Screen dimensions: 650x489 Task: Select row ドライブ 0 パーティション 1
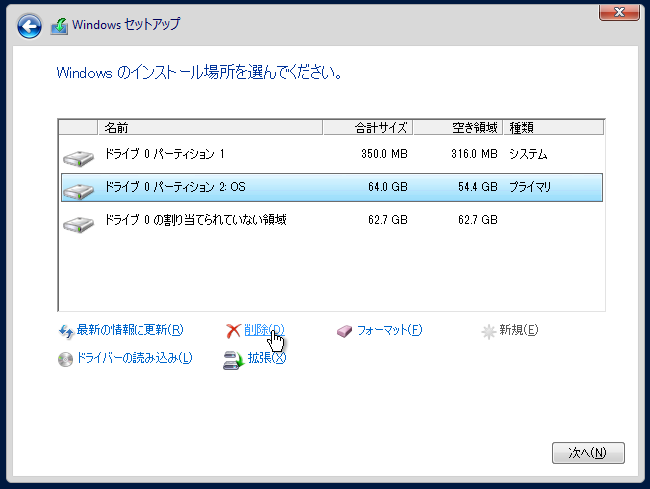click(x=332, y=154)
